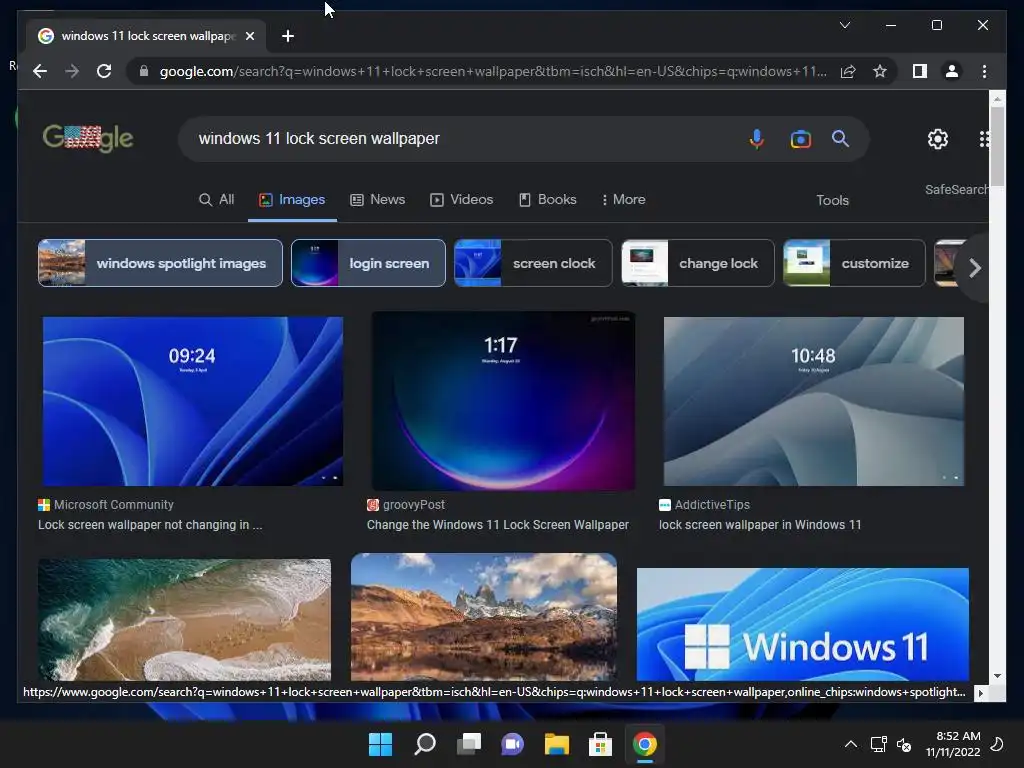1024x768 pixels.
Task: Open the Windows Start menu
Action: [x=380, y=744]
